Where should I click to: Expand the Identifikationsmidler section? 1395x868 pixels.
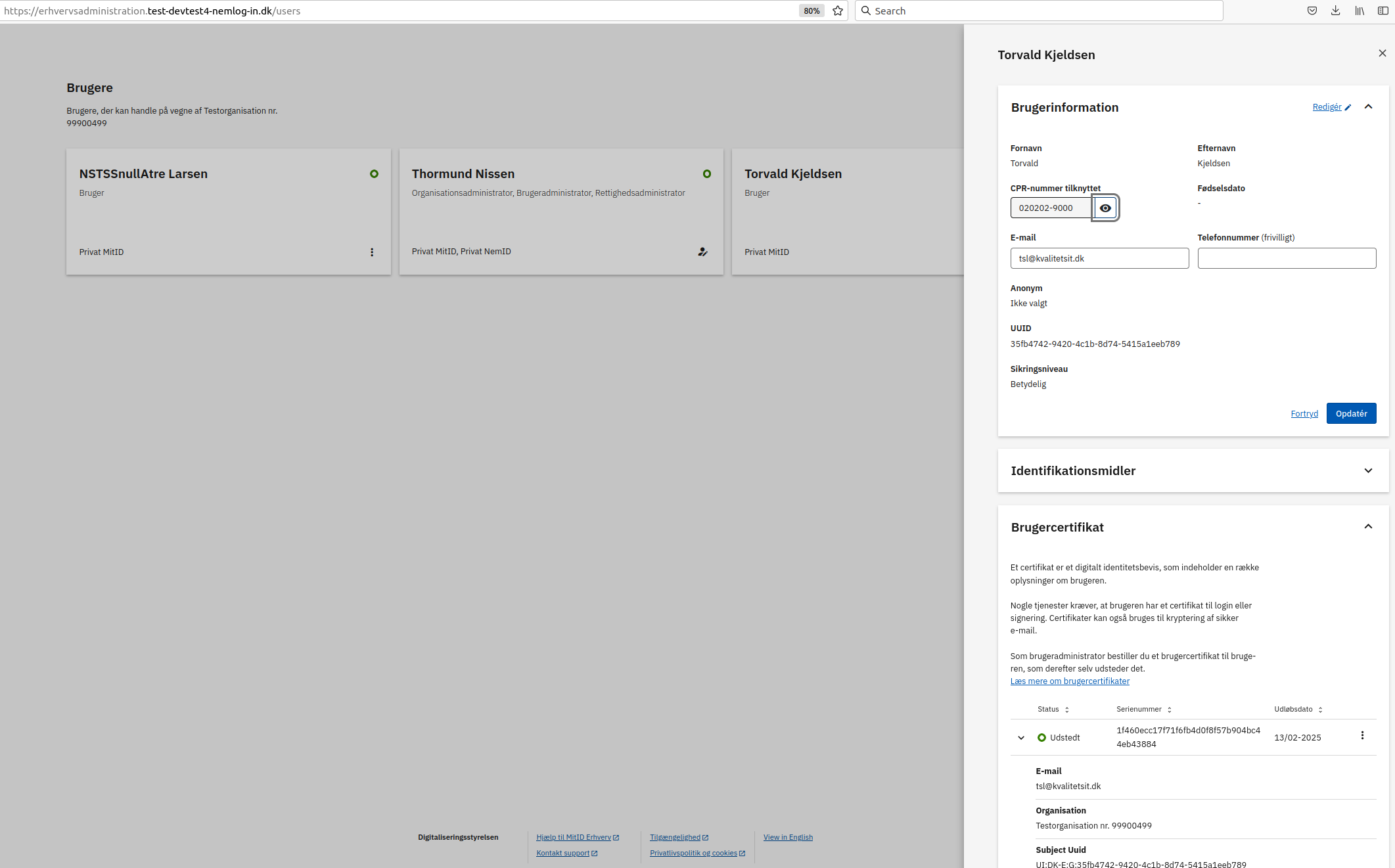(1368, 470)
